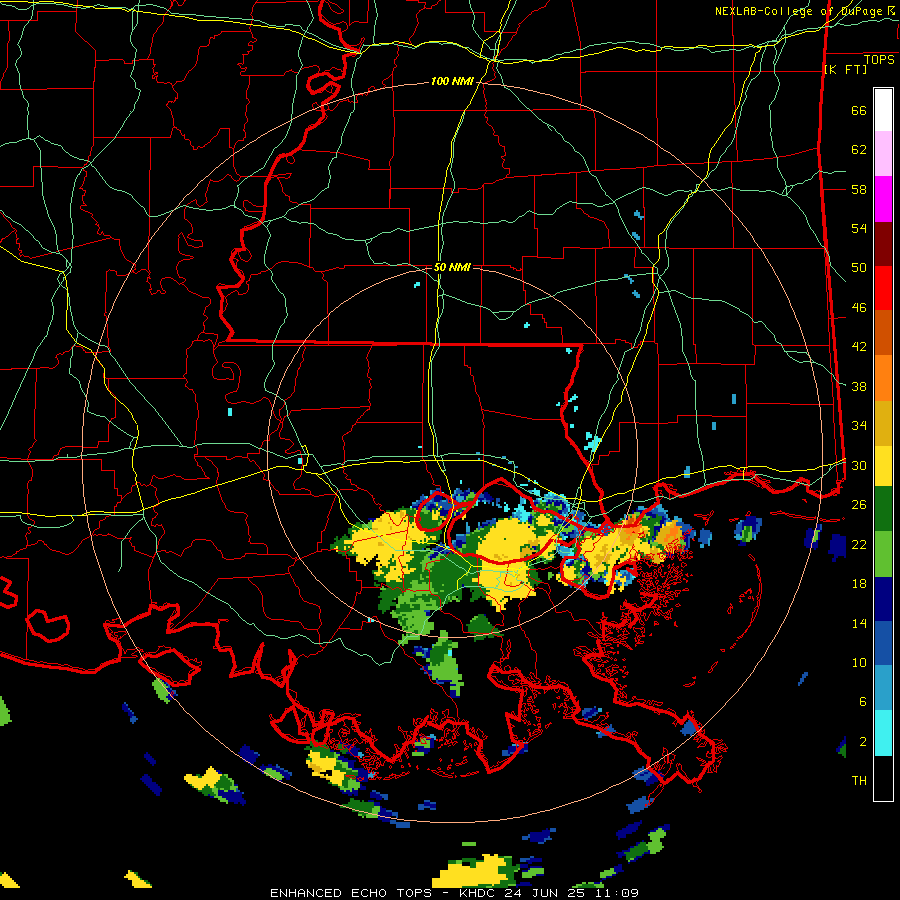Click the '6' scale value
Screen dimensions: 900x900
863,702
